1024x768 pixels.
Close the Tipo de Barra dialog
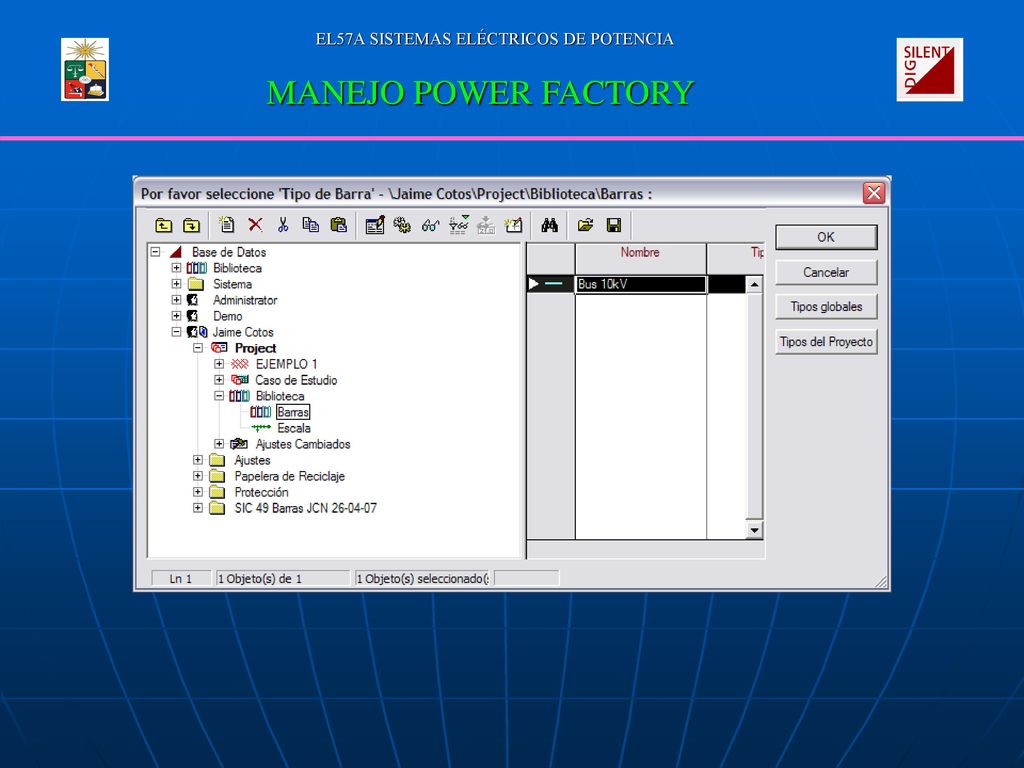pos(874,193)
